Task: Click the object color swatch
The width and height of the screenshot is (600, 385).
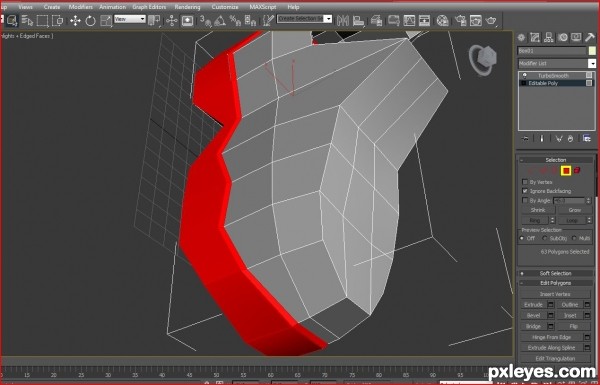Action: (x=592, y=51)
